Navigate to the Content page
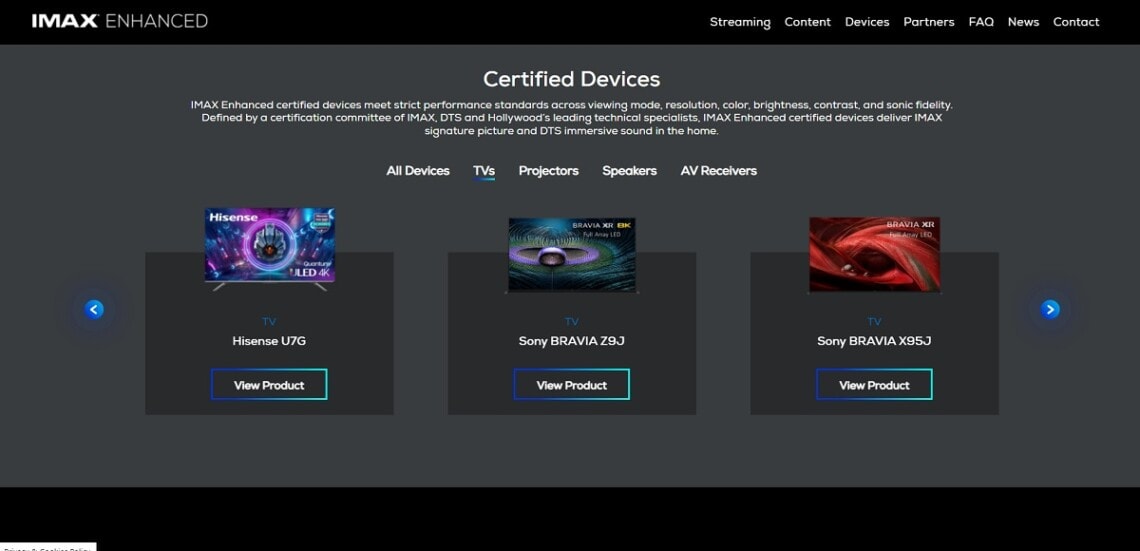 coord(807,22)
